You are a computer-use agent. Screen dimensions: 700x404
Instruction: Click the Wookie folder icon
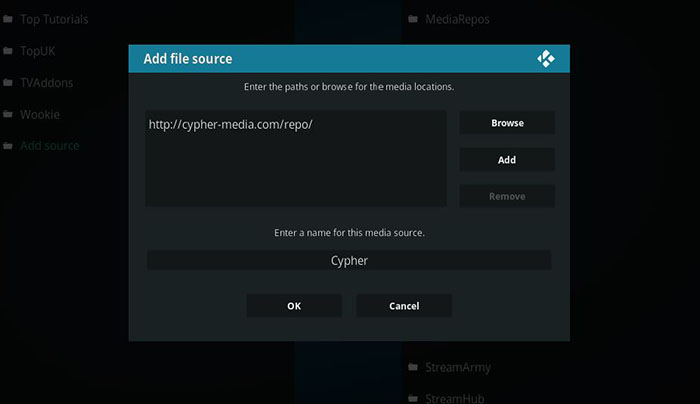coord(8,114)
